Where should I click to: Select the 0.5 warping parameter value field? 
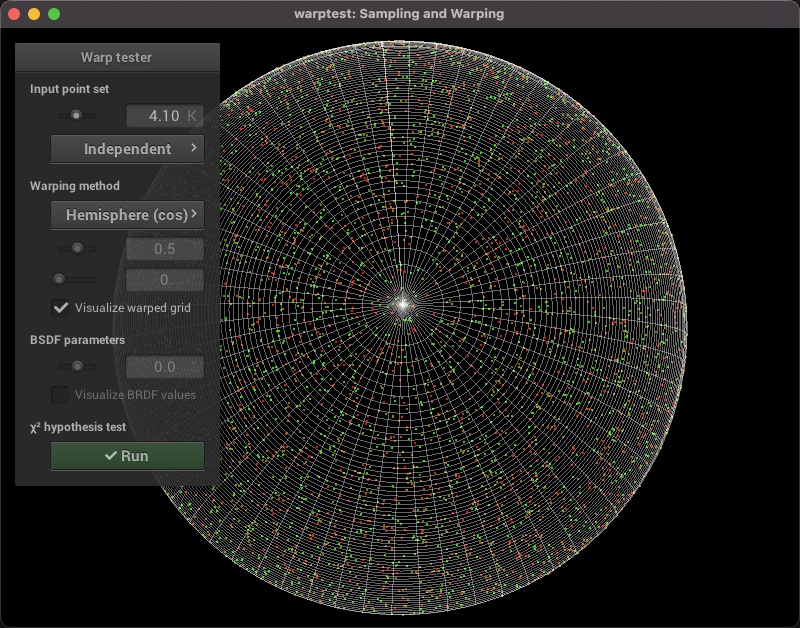tap(164, 249)
